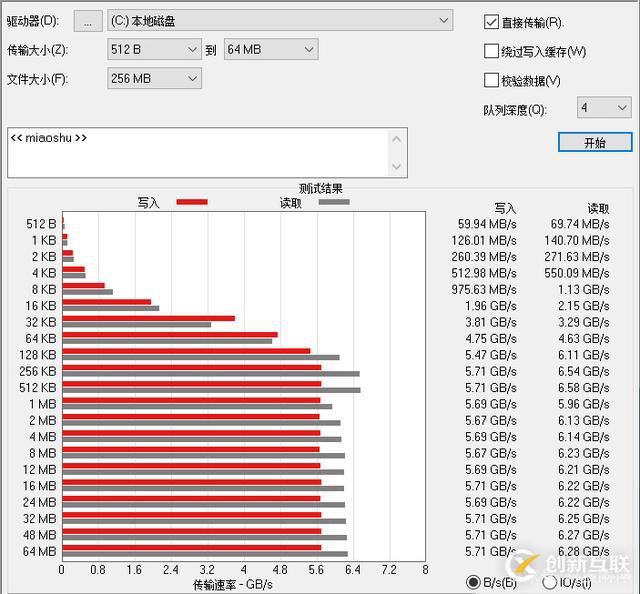640x594 pixels.
Task: Tick the 校验数据(V) checkbox
Action: 491,80
